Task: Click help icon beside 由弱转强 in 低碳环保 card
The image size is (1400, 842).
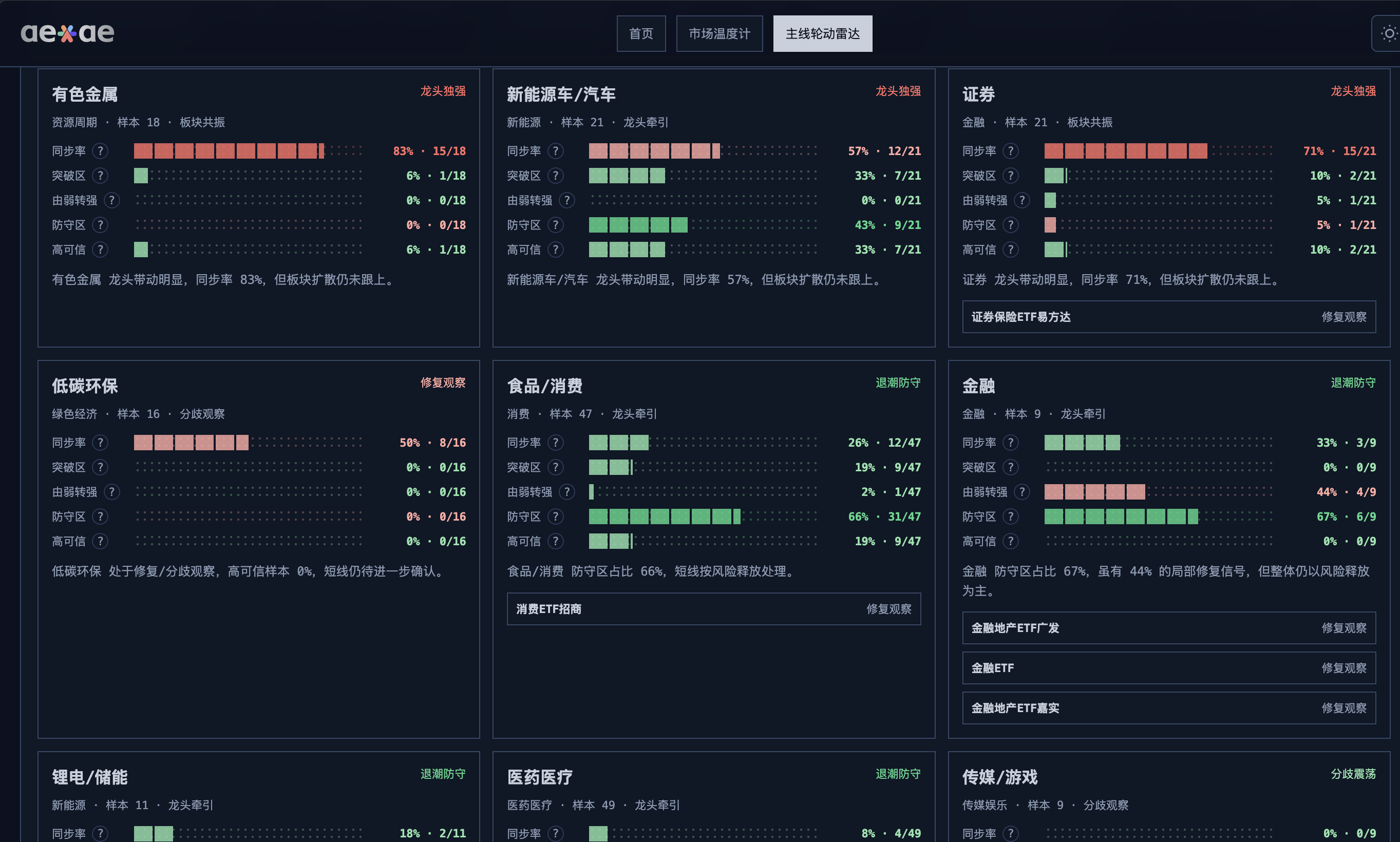Action: [112, 492]
